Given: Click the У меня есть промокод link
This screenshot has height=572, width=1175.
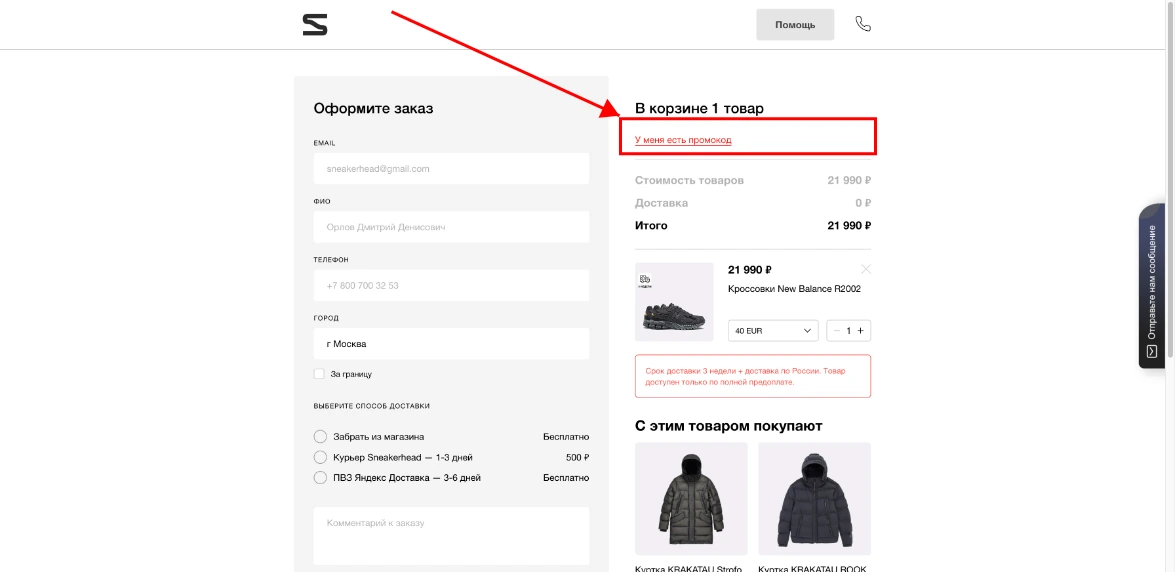Looking at the screenshot, I should (683, 139).
